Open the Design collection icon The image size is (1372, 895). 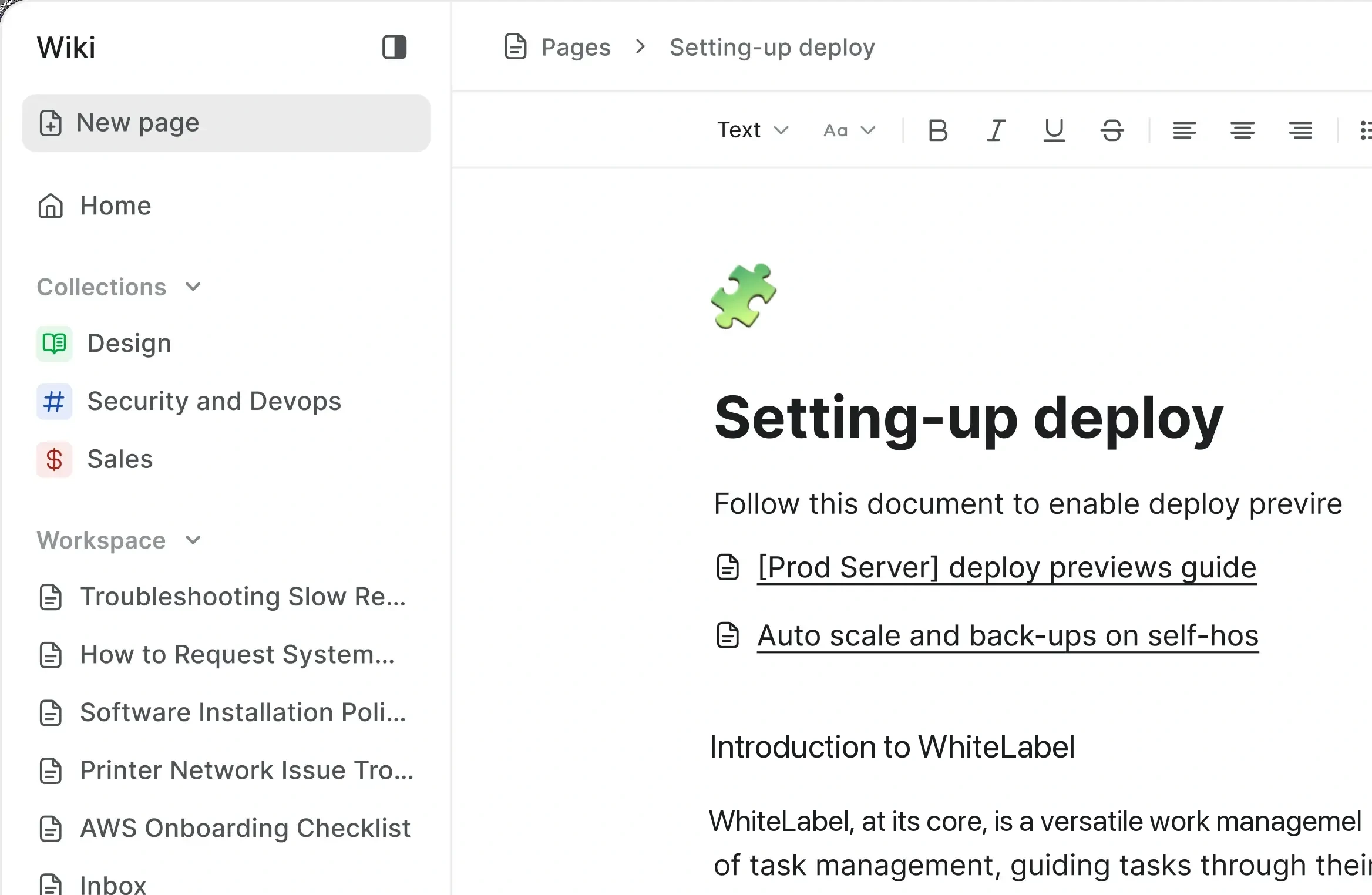click(54, 344)
